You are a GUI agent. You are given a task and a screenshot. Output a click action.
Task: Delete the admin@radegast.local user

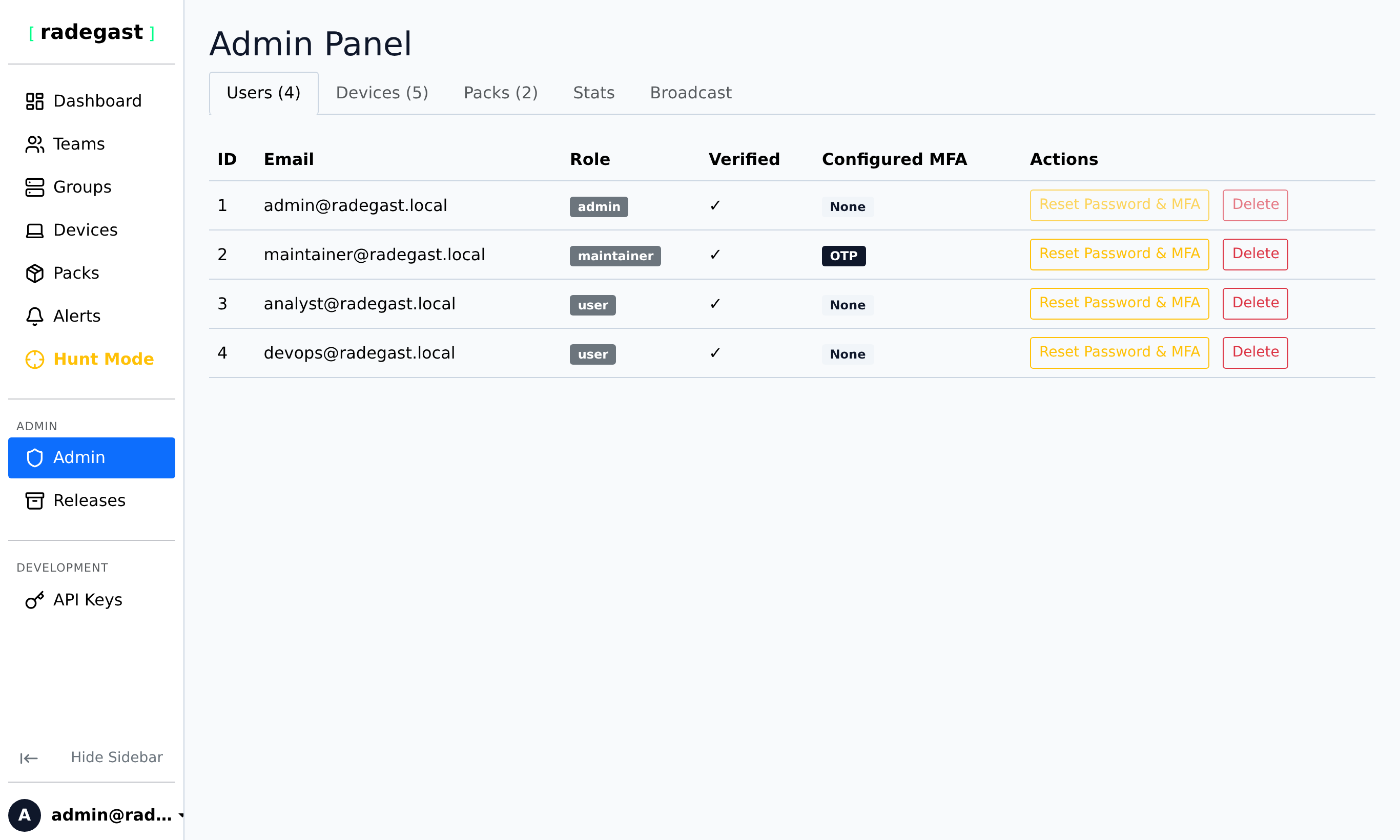[x=1255, y=205]
